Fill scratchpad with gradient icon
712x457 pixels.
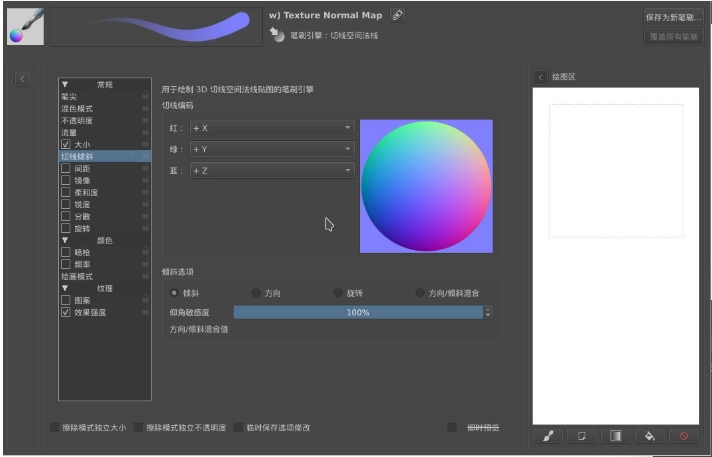tap(616, 436)
